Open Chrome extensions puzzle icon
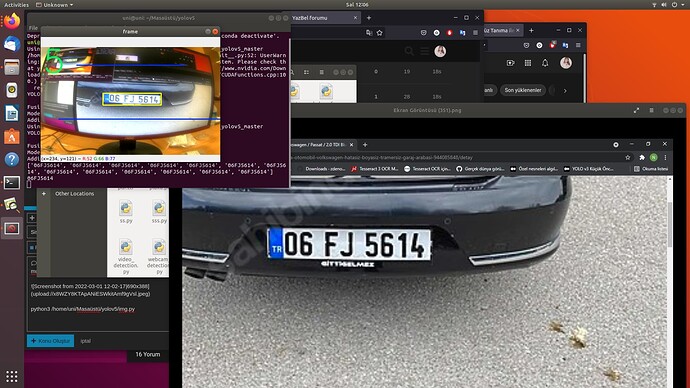The height and width of the screenshot is (388, 690). click(642, 157)
